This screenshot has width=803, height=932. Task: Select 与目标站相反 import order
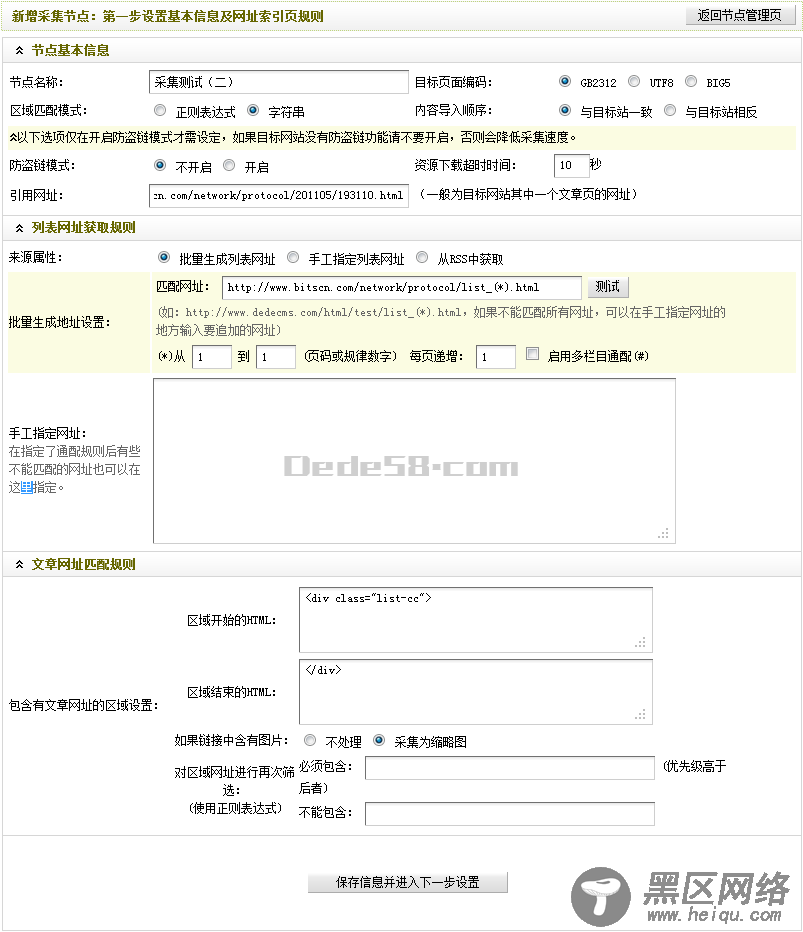[670, 111]
